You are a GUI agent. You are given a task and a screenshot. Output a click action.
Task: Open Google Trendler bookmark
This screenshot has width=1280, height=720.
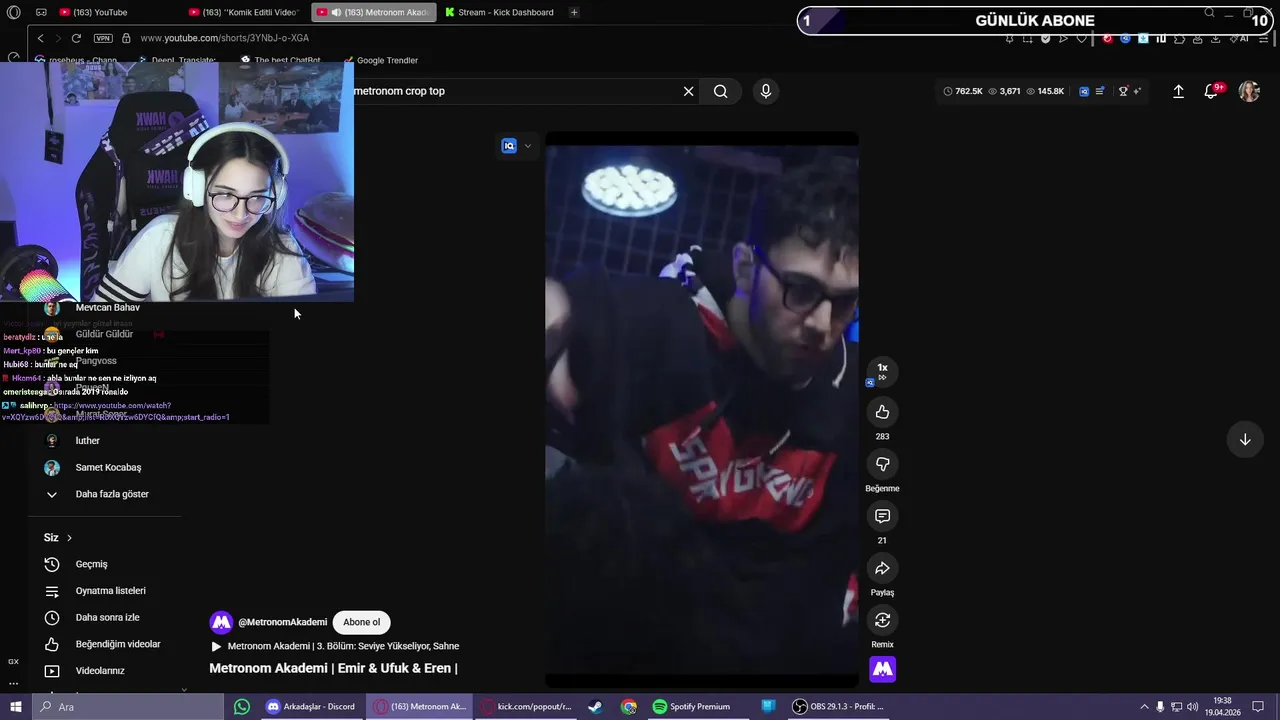click(x=380, y=60)
